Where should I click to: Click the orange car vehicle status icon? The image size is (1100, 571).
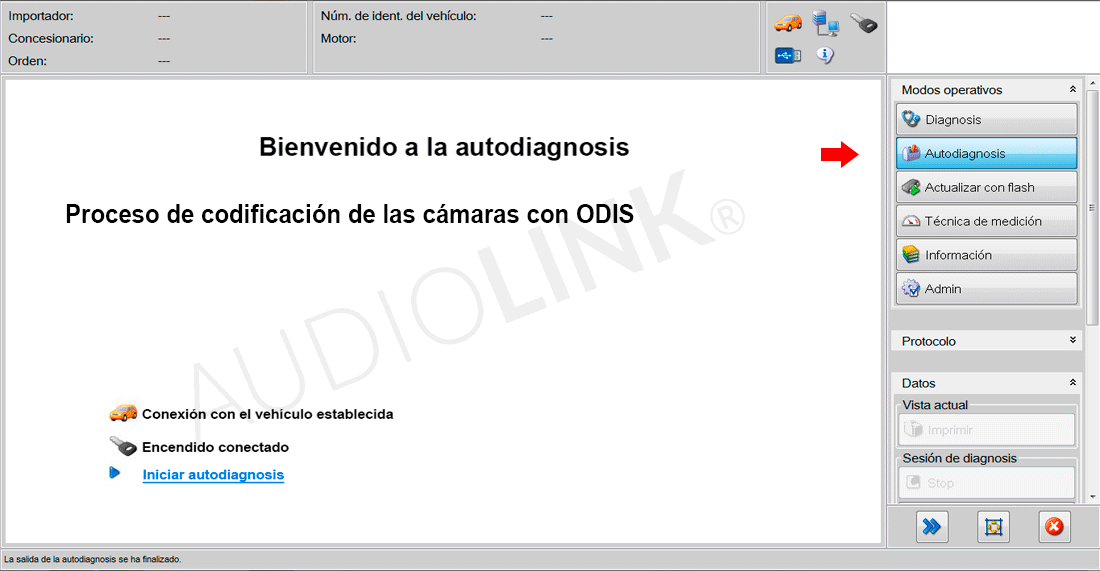coord(788,23)
